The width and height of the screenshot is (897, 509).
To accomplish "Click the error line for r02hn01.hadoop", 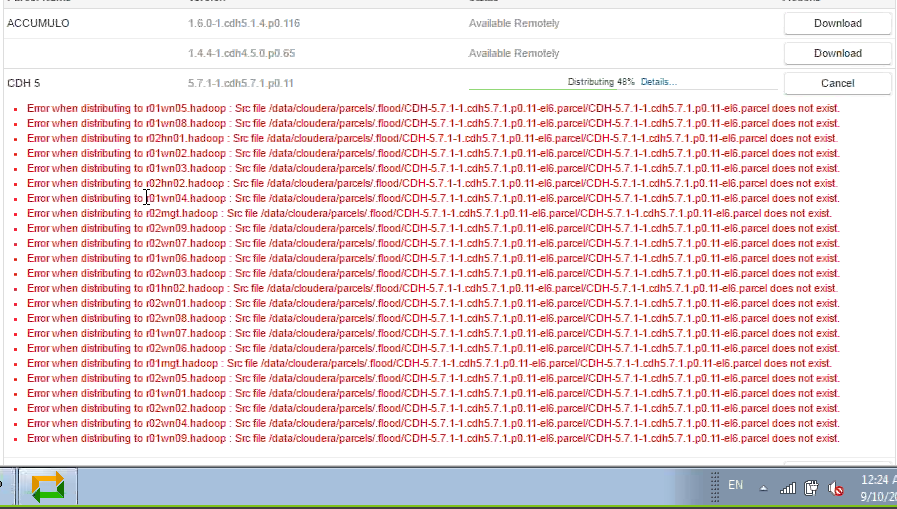I will coord(432,138).
